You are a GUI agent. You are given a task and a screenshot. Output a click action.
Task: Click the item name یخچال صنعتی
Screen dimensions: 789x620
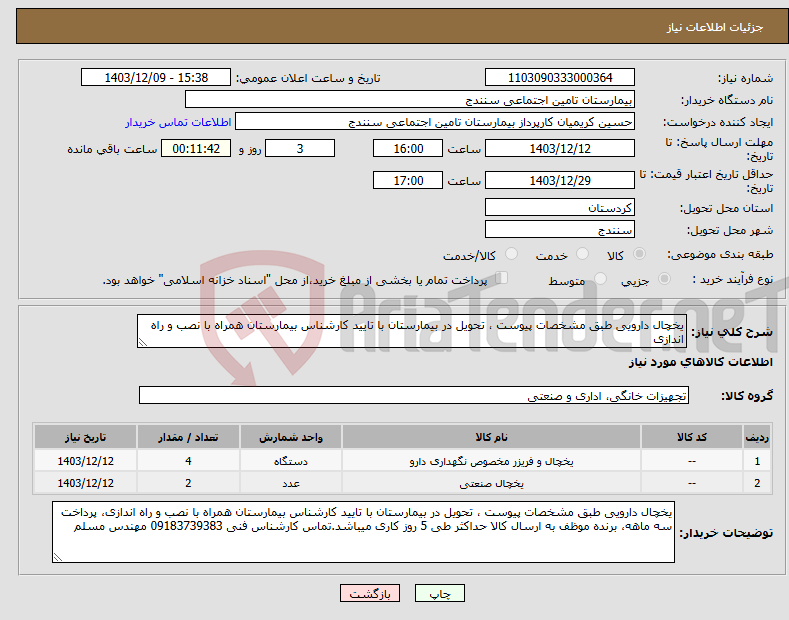pos(491,483)
